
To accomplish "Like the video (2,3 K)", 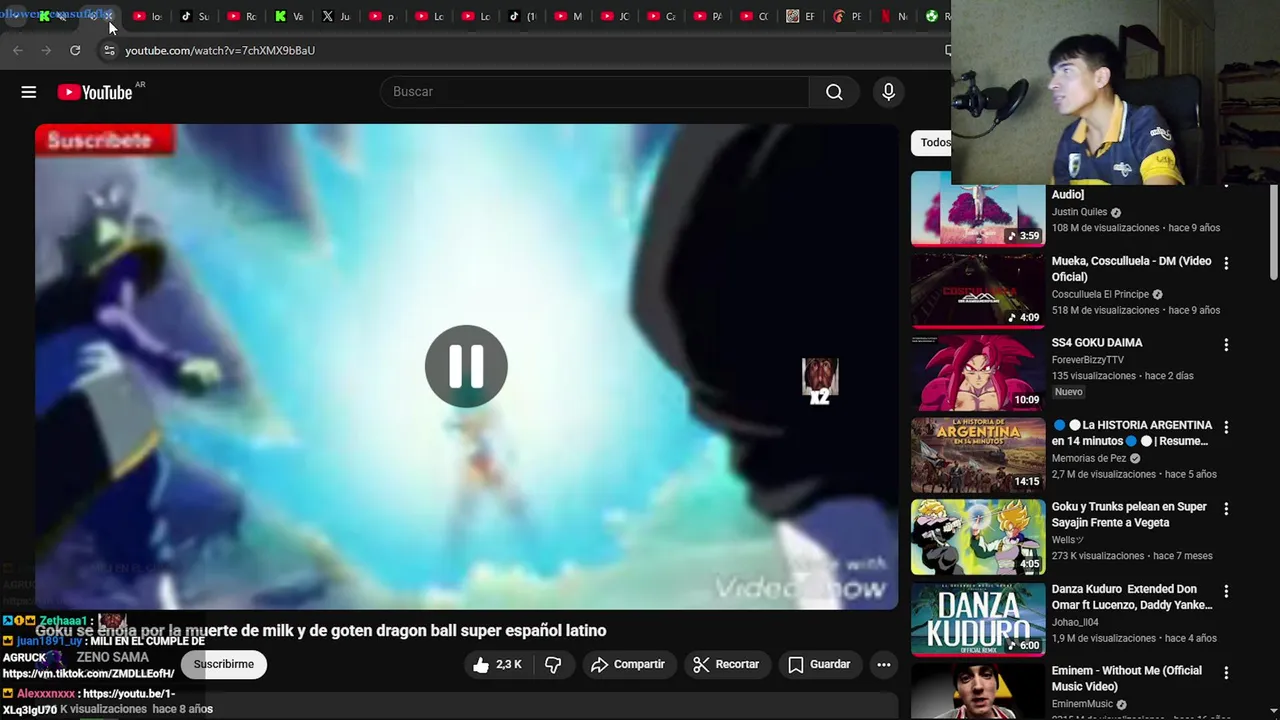I will click(497, 664).
